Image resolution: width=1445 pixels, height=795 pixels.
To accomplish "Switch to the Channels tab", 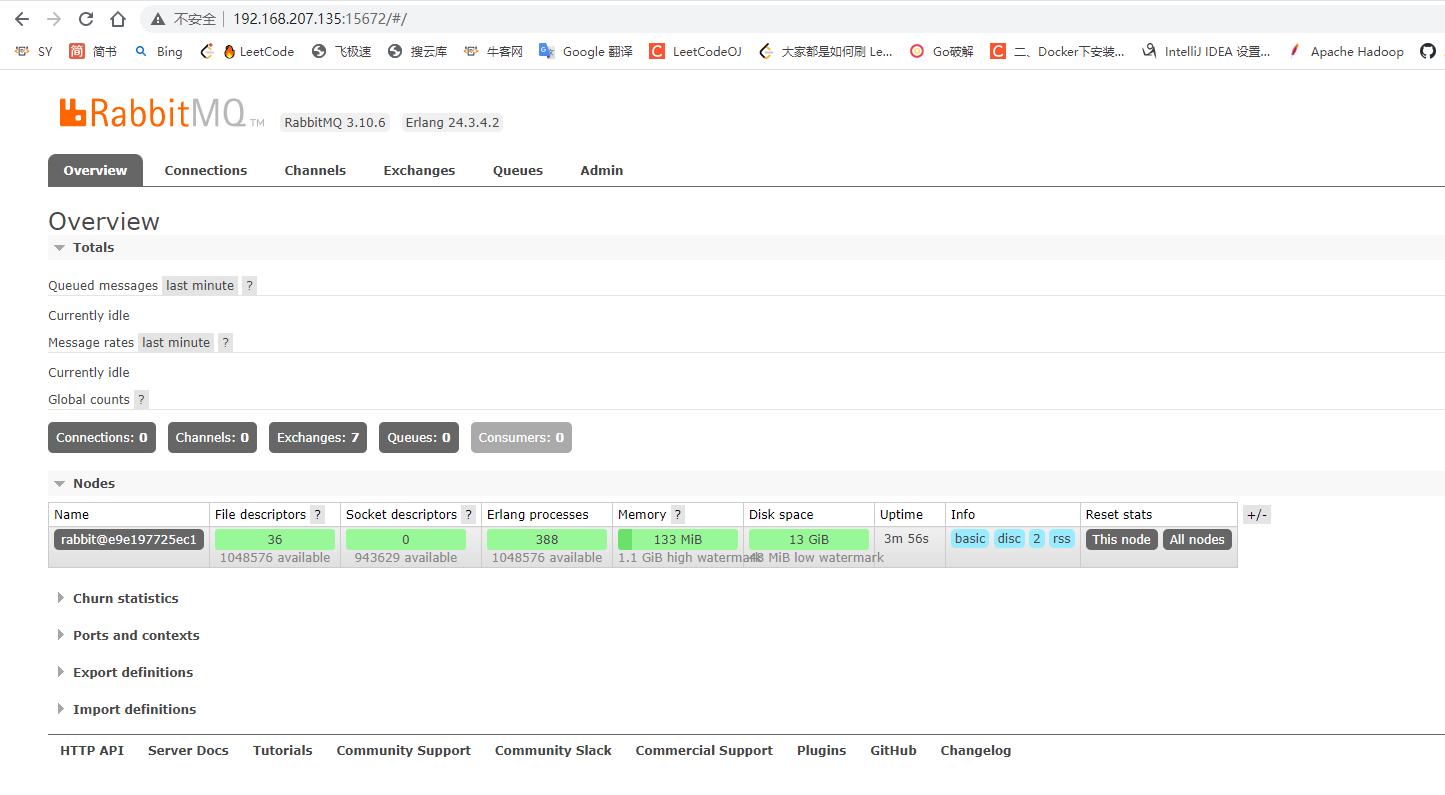I will pyautogui.click(x=315, y=170).
